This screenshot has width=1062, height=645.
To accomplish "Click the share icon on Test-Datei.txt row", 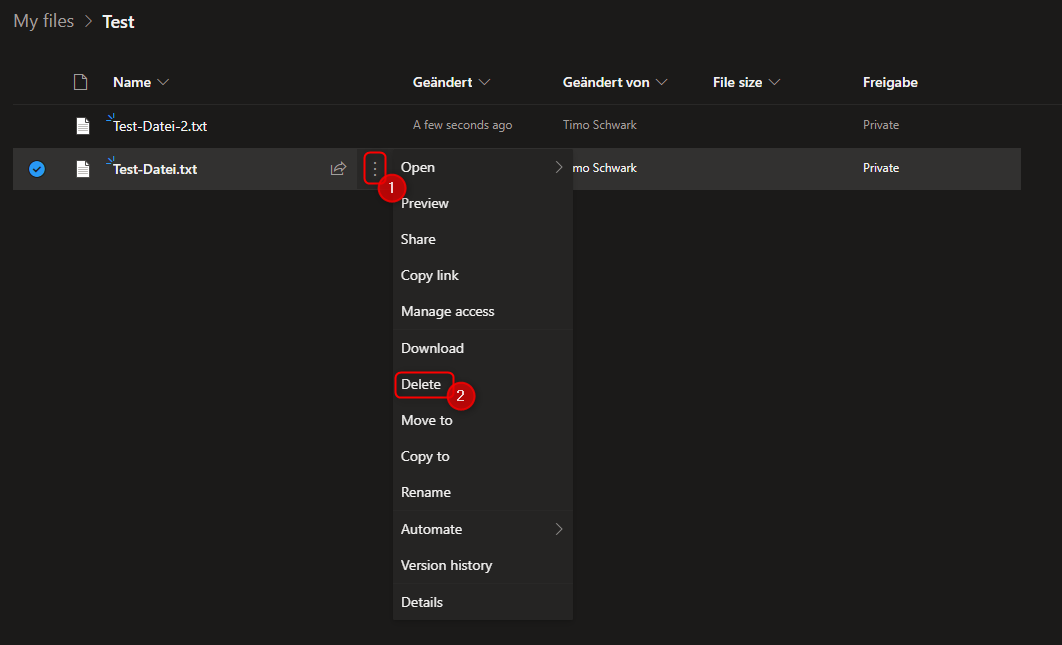I will tap(338, 169).
